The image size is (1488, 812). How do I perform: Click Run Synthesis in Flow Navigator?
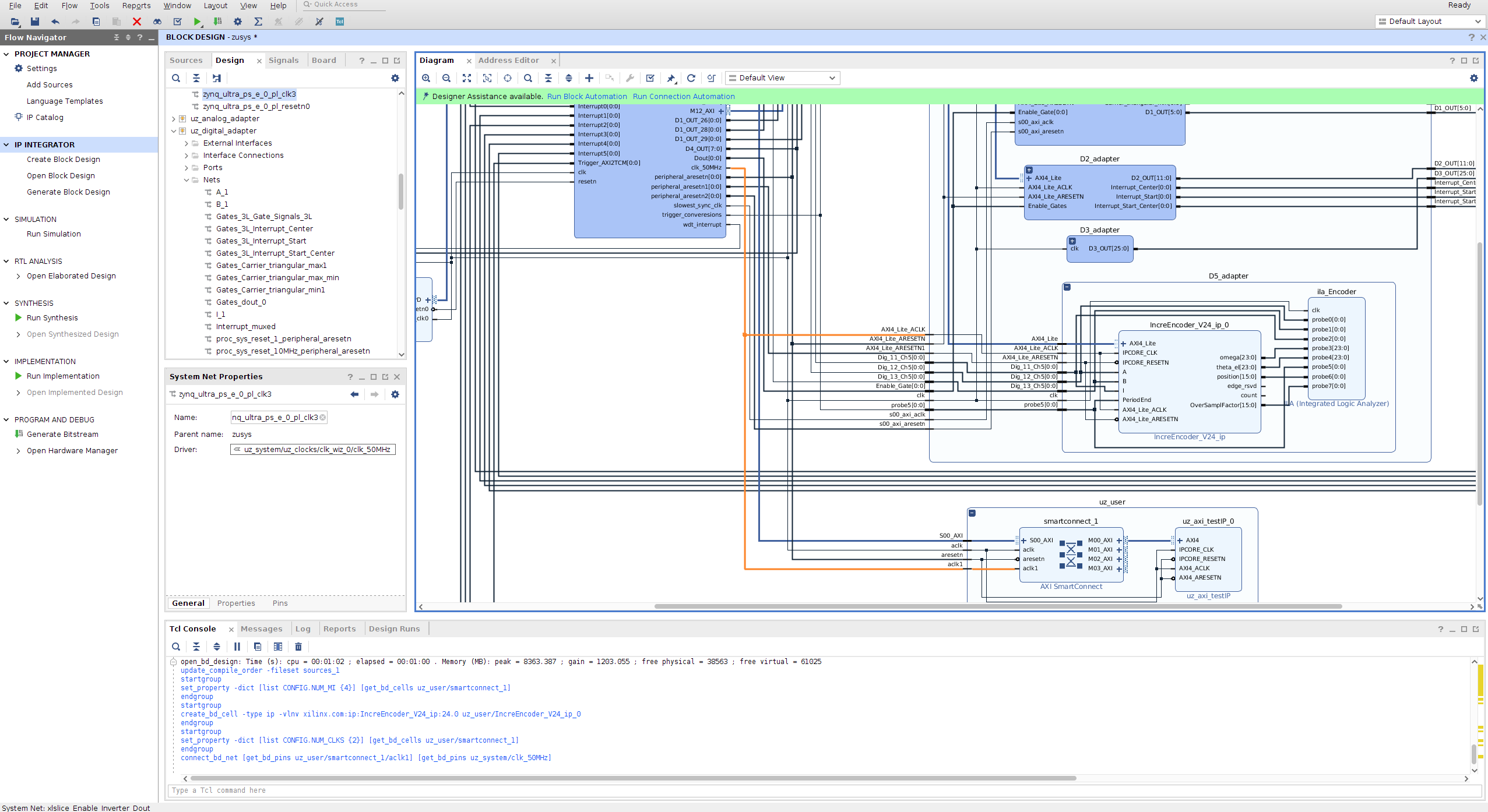[52, 318]
